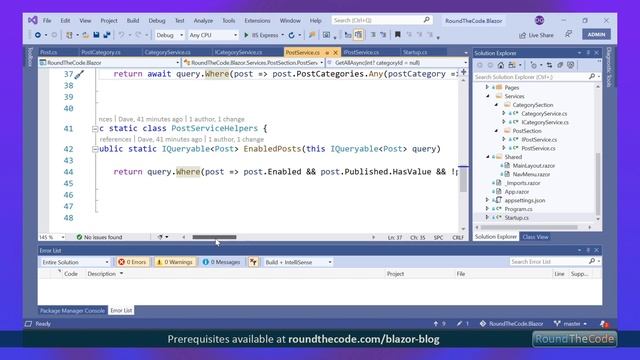The width and height of the screenshot is (640, 360).
Task: Click the Open File folder icon
Action: tap(86, 35)
